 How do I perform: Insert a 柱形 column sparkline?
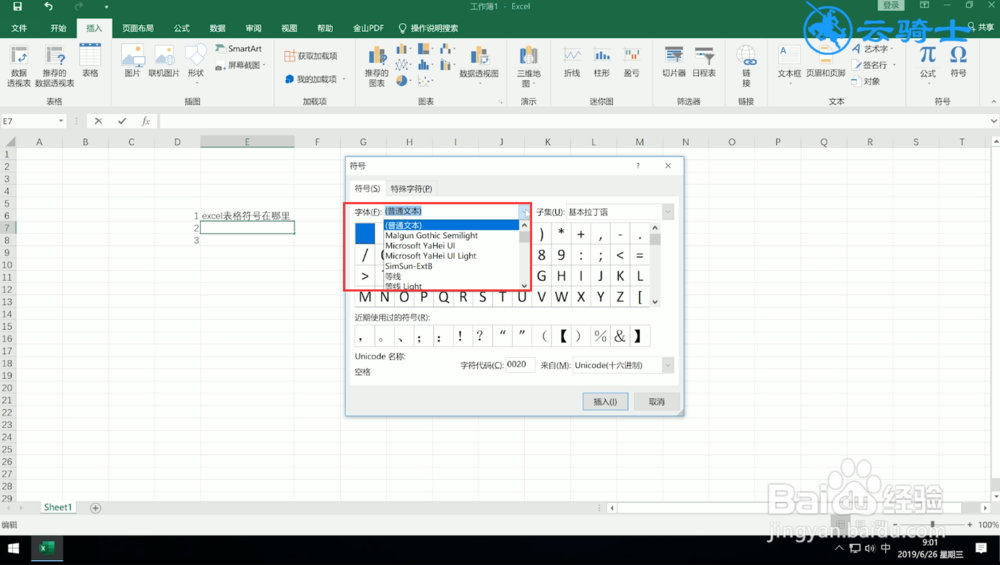coord(601,62)
